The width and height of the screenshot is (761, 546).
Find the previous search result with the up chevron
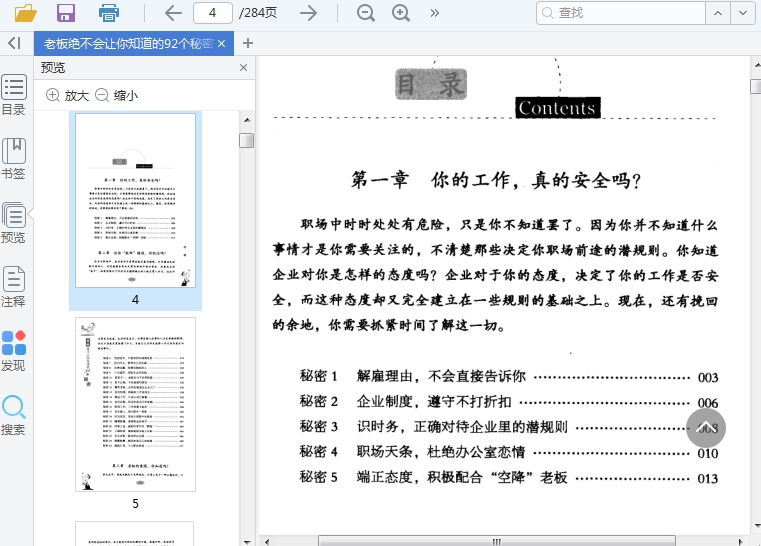pyautogui.click(x=718, y=13)
